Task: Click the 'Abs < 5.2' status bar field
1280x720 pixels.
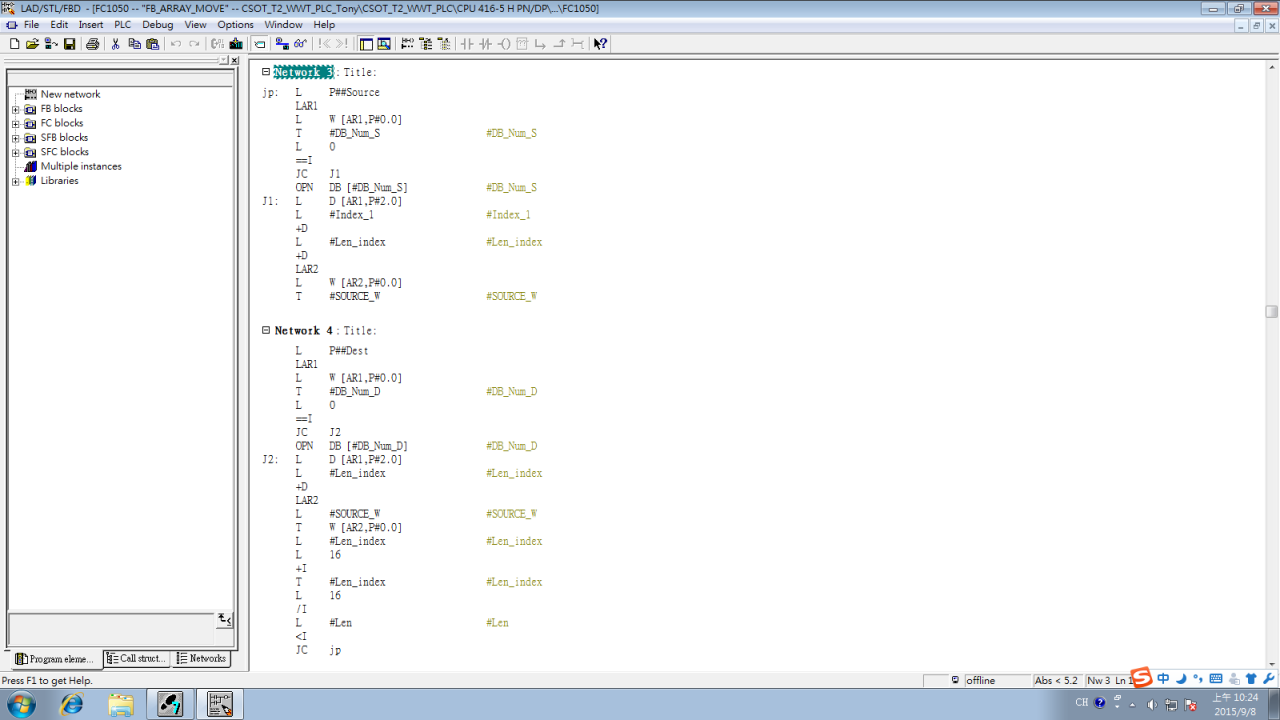Action: (1056, 680)
